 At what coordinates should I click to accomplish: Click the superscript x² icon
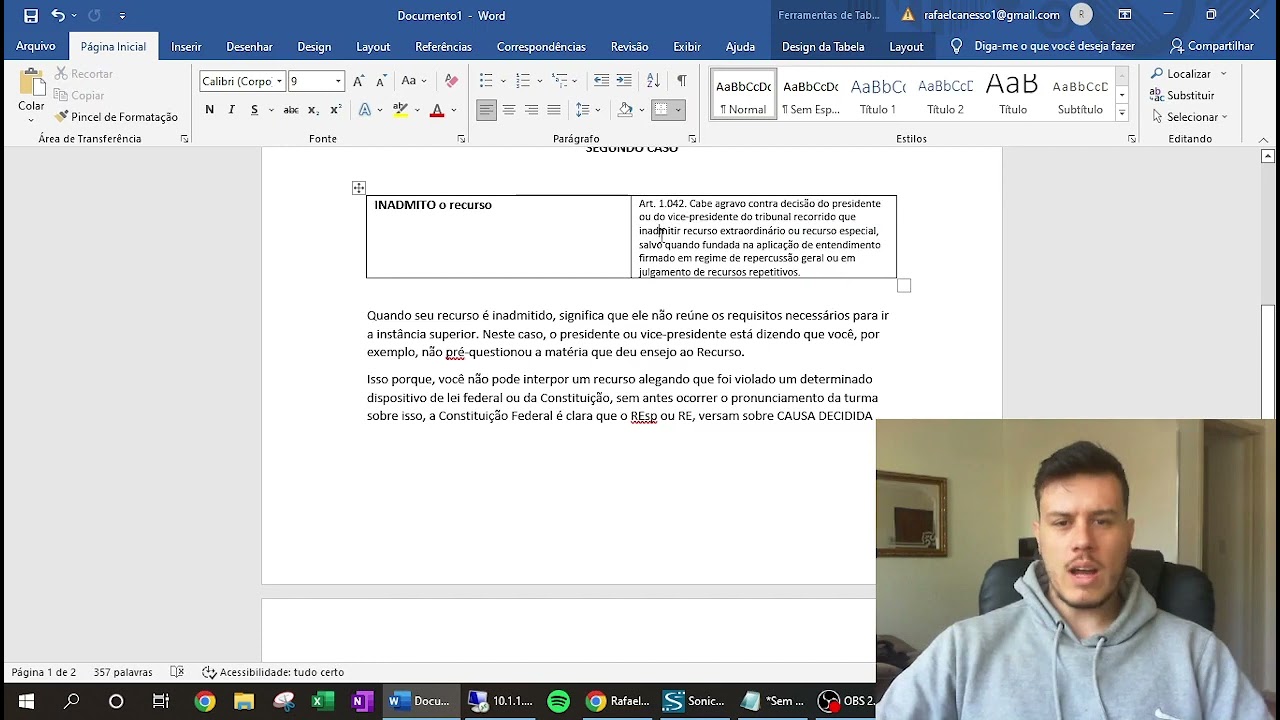[335, 110]
